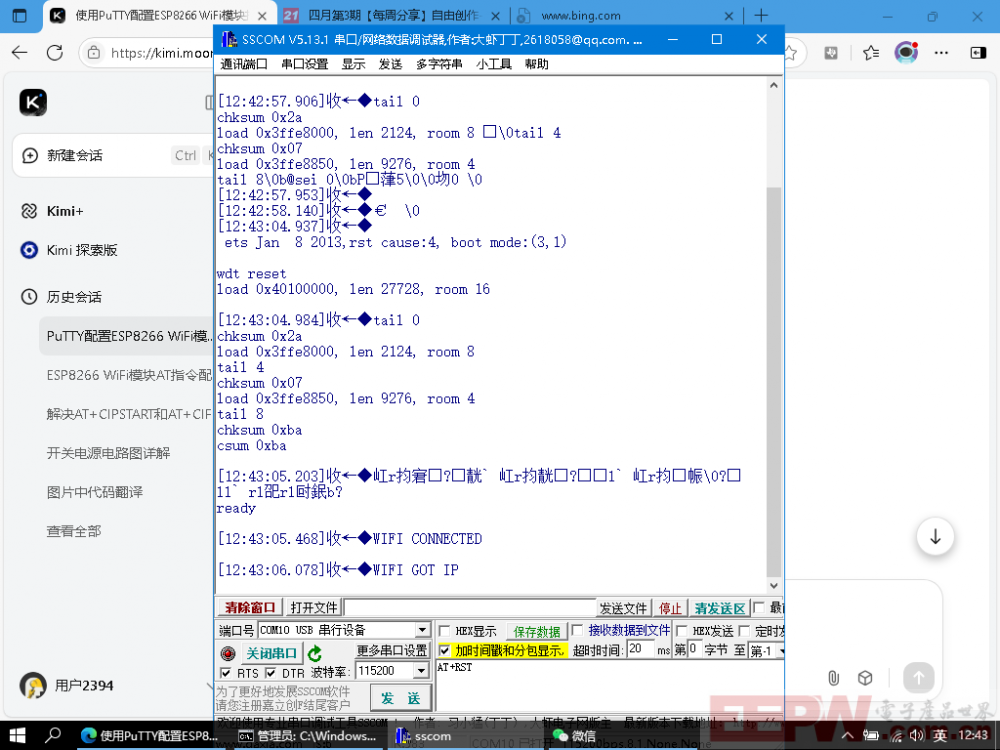Open the 帮助 menu

click(536, 64)
